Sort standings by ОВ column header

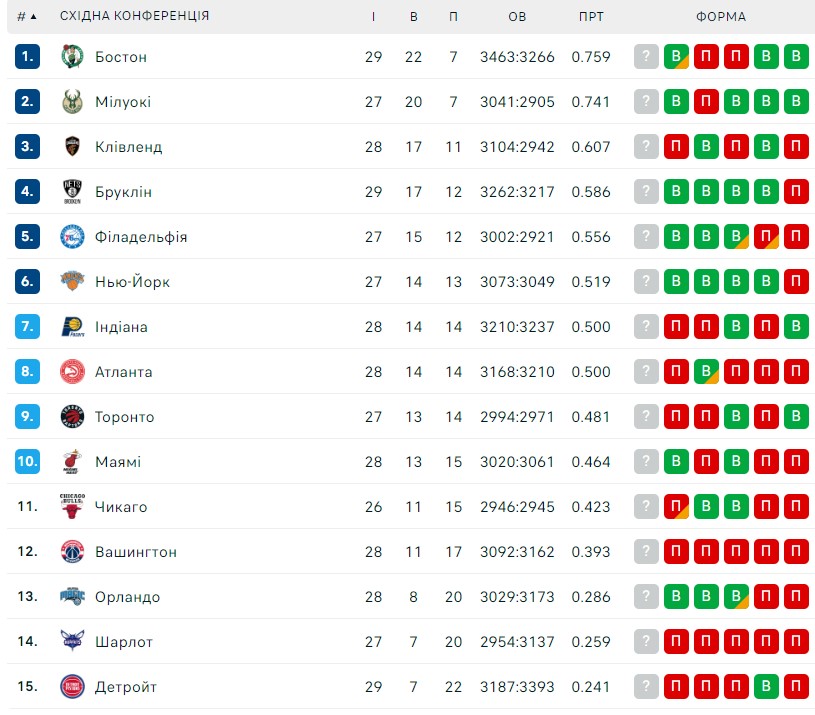click(517, 17)
